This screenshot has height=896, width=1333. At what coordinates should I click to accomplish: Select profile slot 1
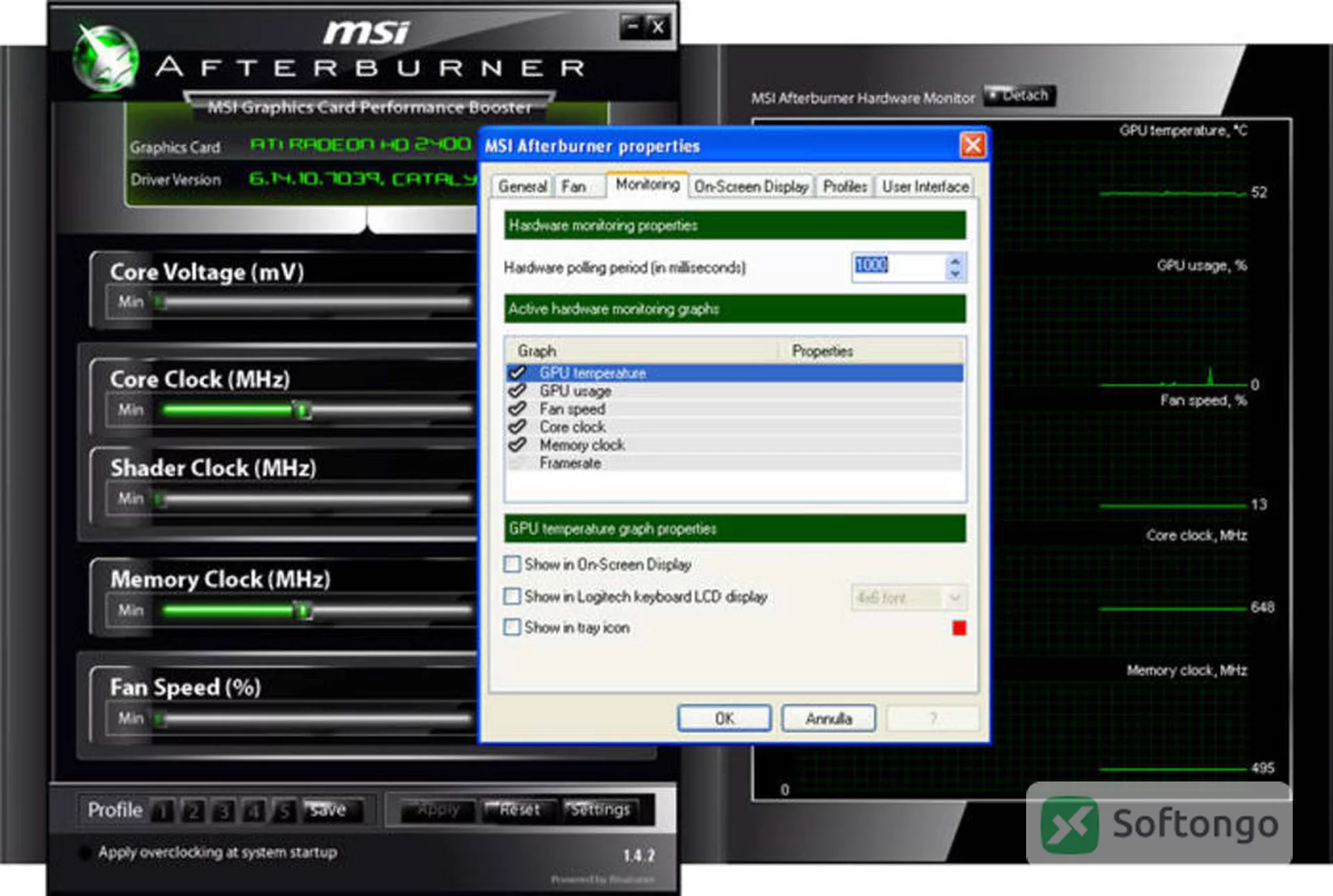(x=163, y=811)
